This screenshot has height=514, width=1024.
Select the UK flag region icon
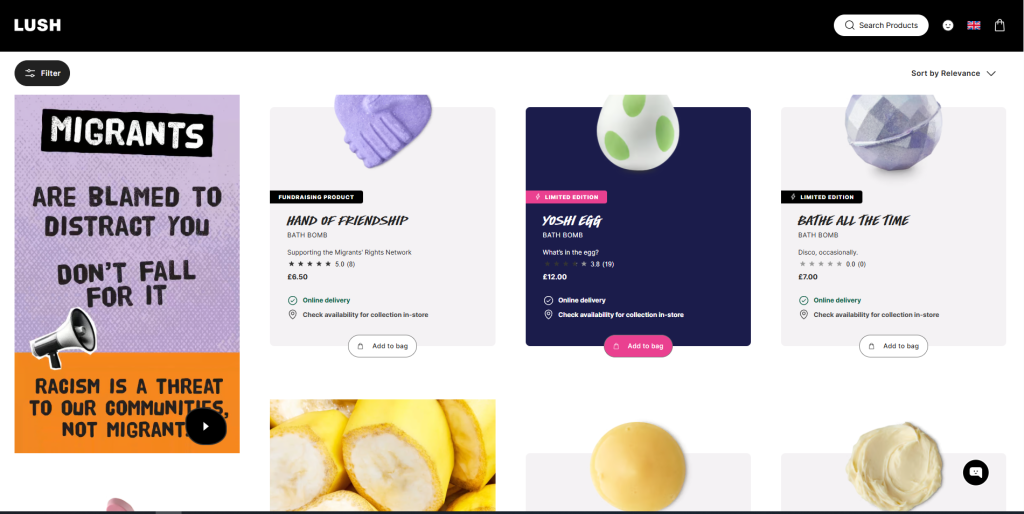pos(974,25)
